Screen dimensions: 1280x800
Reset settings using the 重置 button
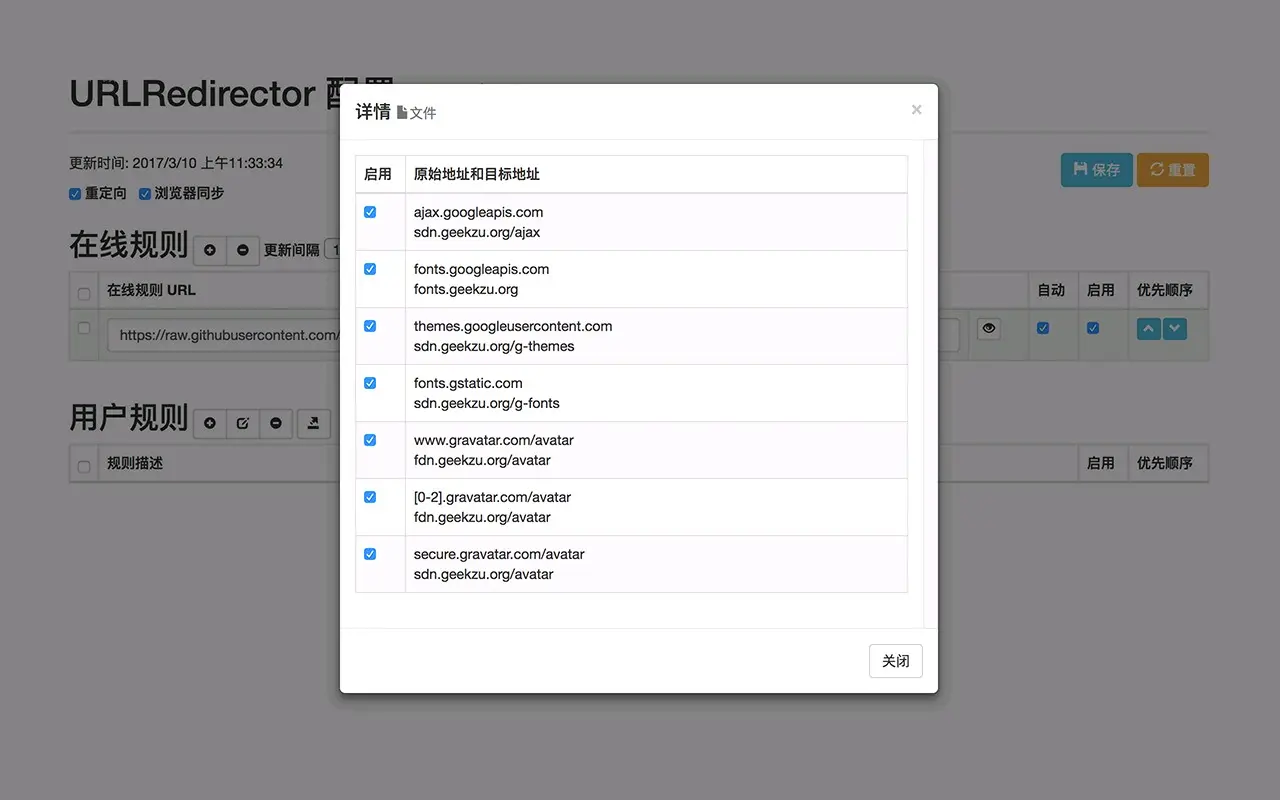click(1172, 170)
